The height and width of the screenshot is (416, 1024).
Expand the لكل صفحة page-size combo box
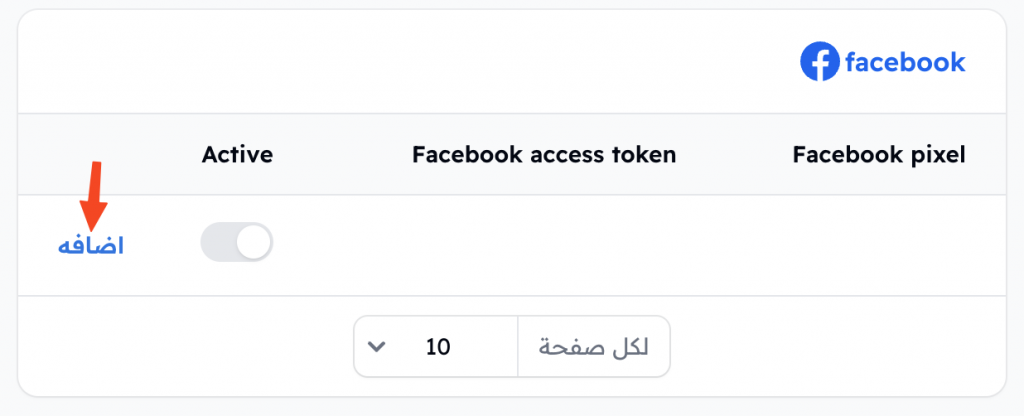point(512,346)
